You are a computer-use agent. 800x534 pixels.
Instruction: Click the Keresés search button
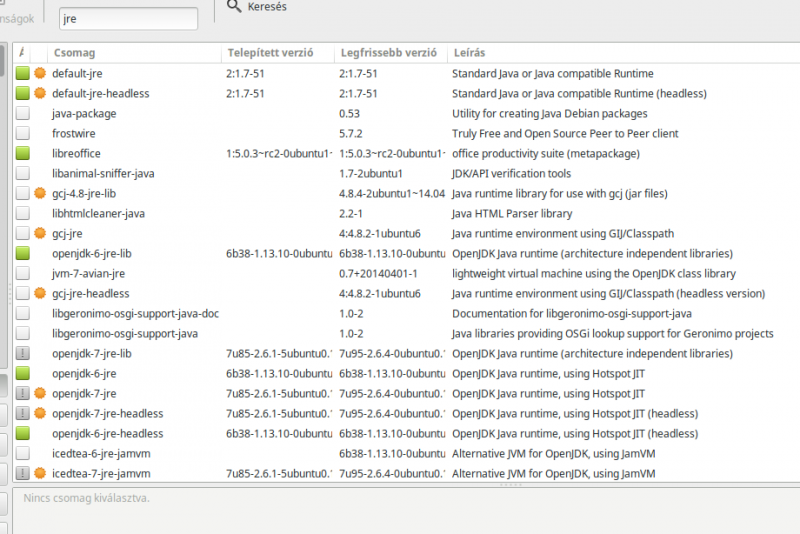coord(257,7)
